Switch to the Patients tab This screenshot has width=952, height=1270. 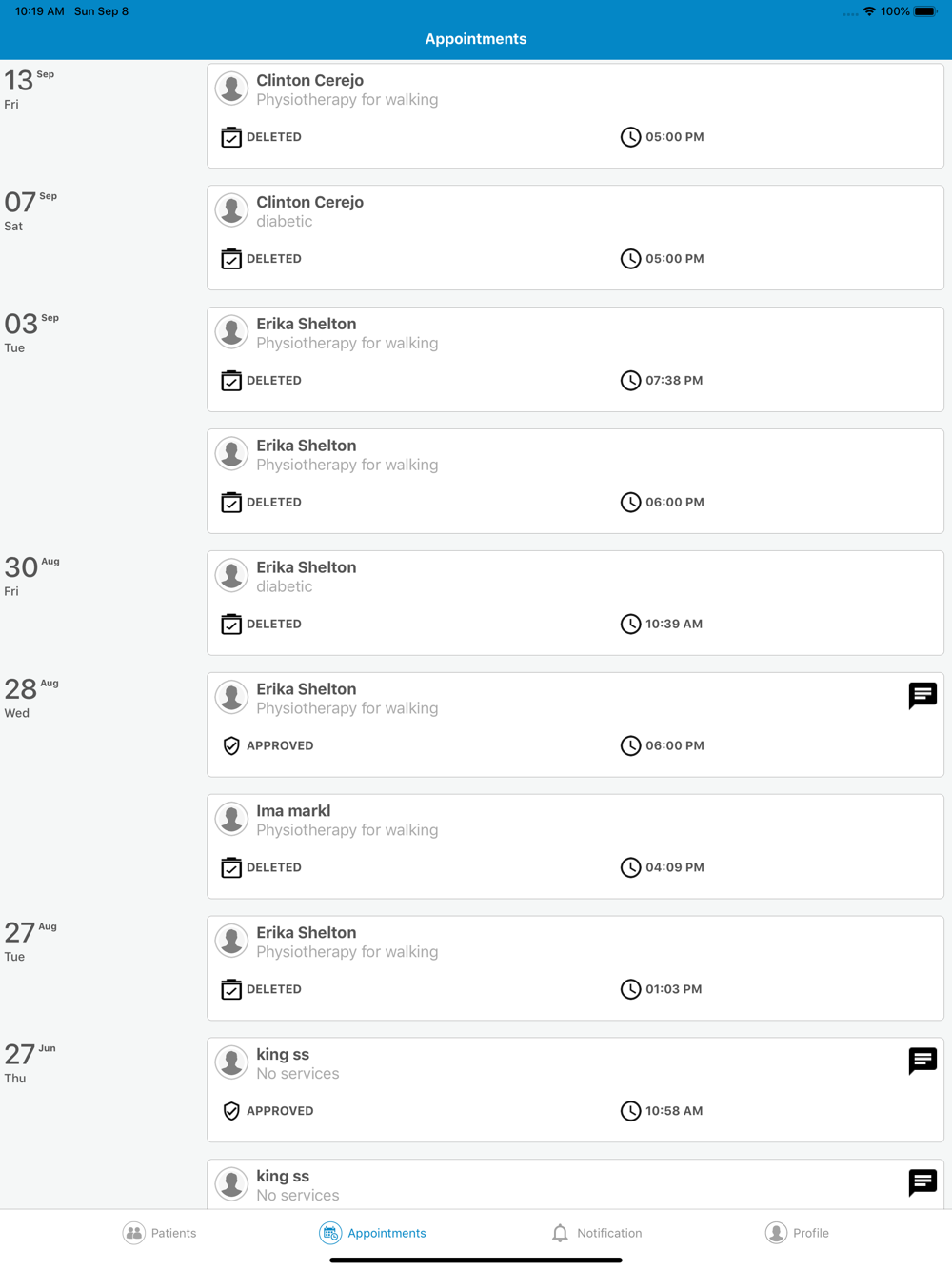tap(160, 1233)
